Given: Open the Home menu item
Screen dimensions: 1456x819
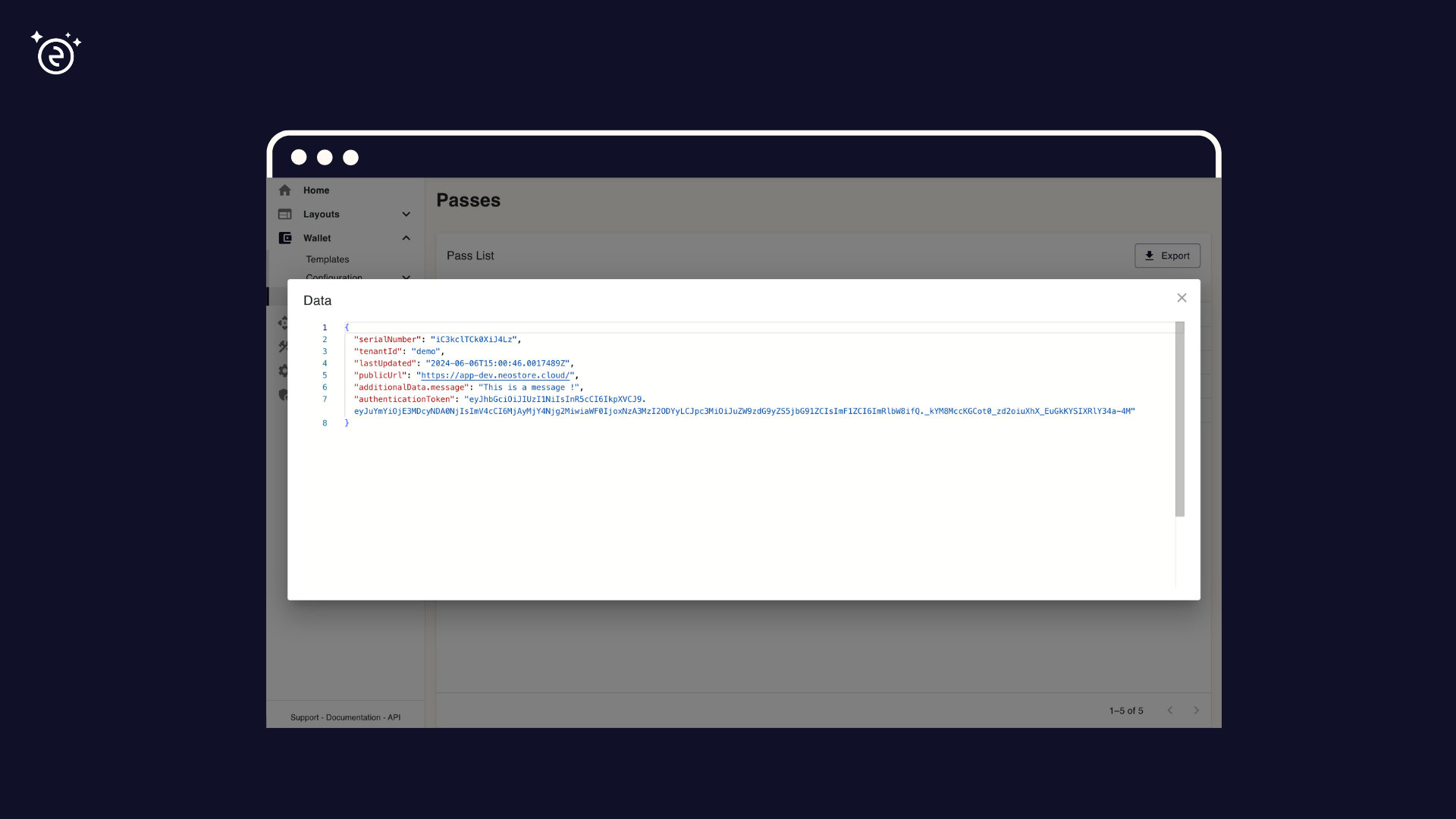Looking at the screenshot, I should coord(316,190).
